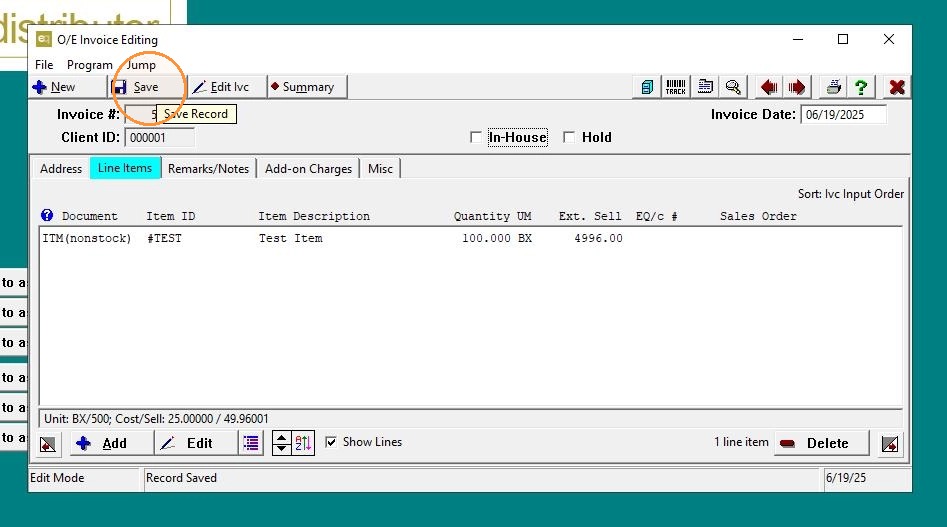The width and height of the screenshot is (947, 527).
Task: Uncheck the Show Lines checkbox
Action: point(331,442)
